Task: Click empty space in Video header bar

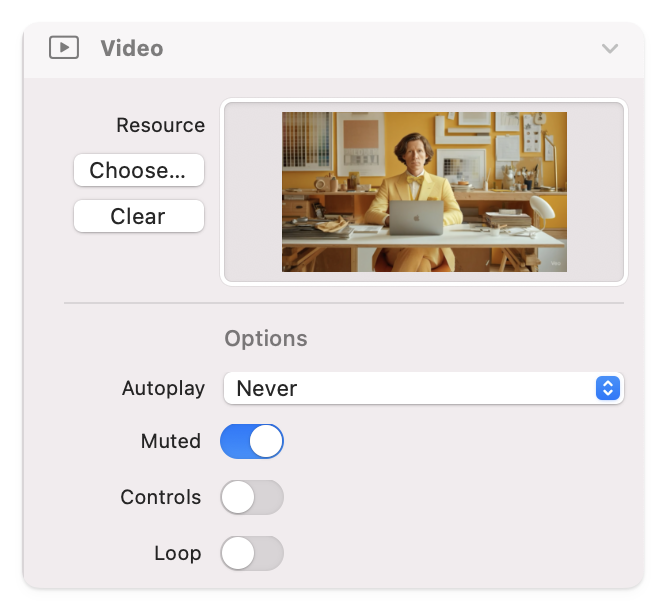Action: [380, 48]
